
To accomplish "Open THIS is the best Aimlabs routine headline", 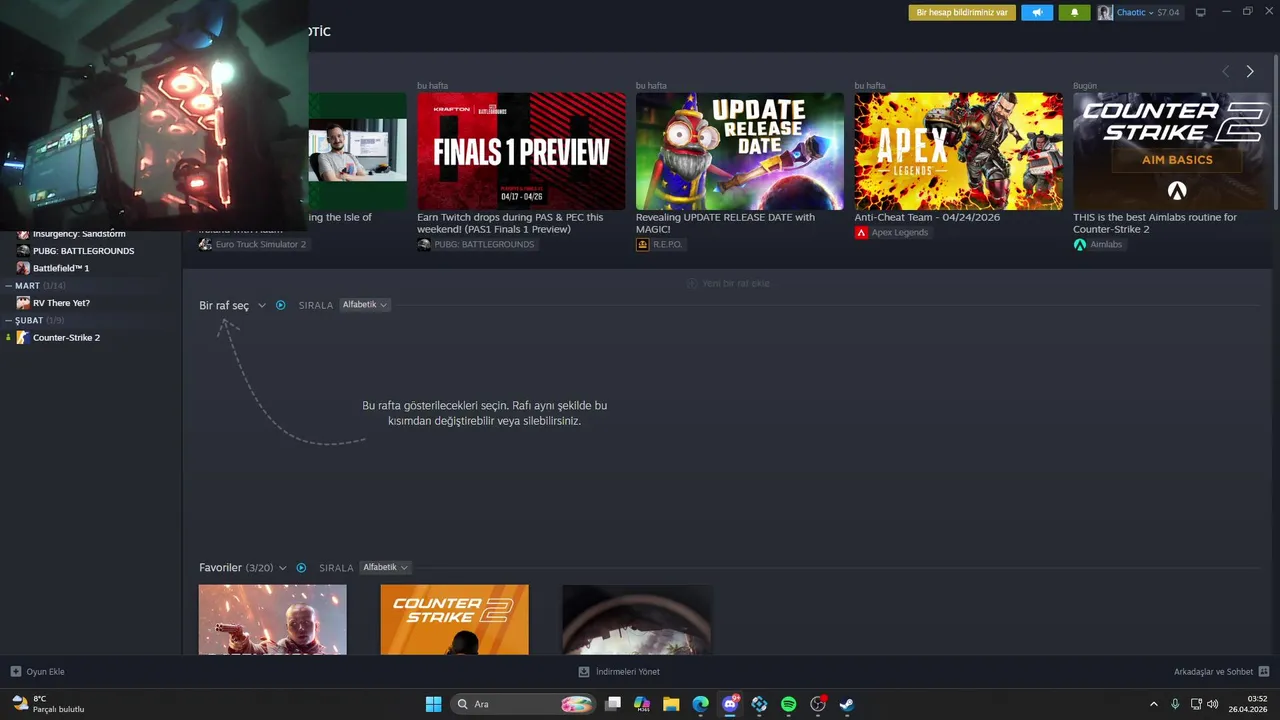I will 1155,223.
